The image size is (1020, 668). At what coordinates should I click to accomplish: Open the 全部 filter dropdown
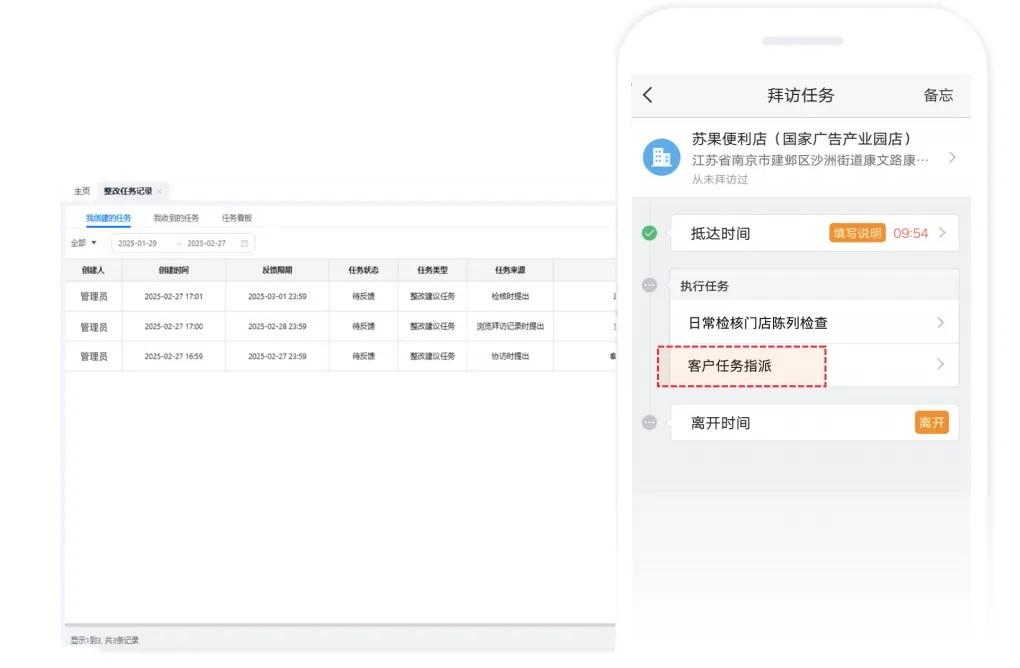85,243
